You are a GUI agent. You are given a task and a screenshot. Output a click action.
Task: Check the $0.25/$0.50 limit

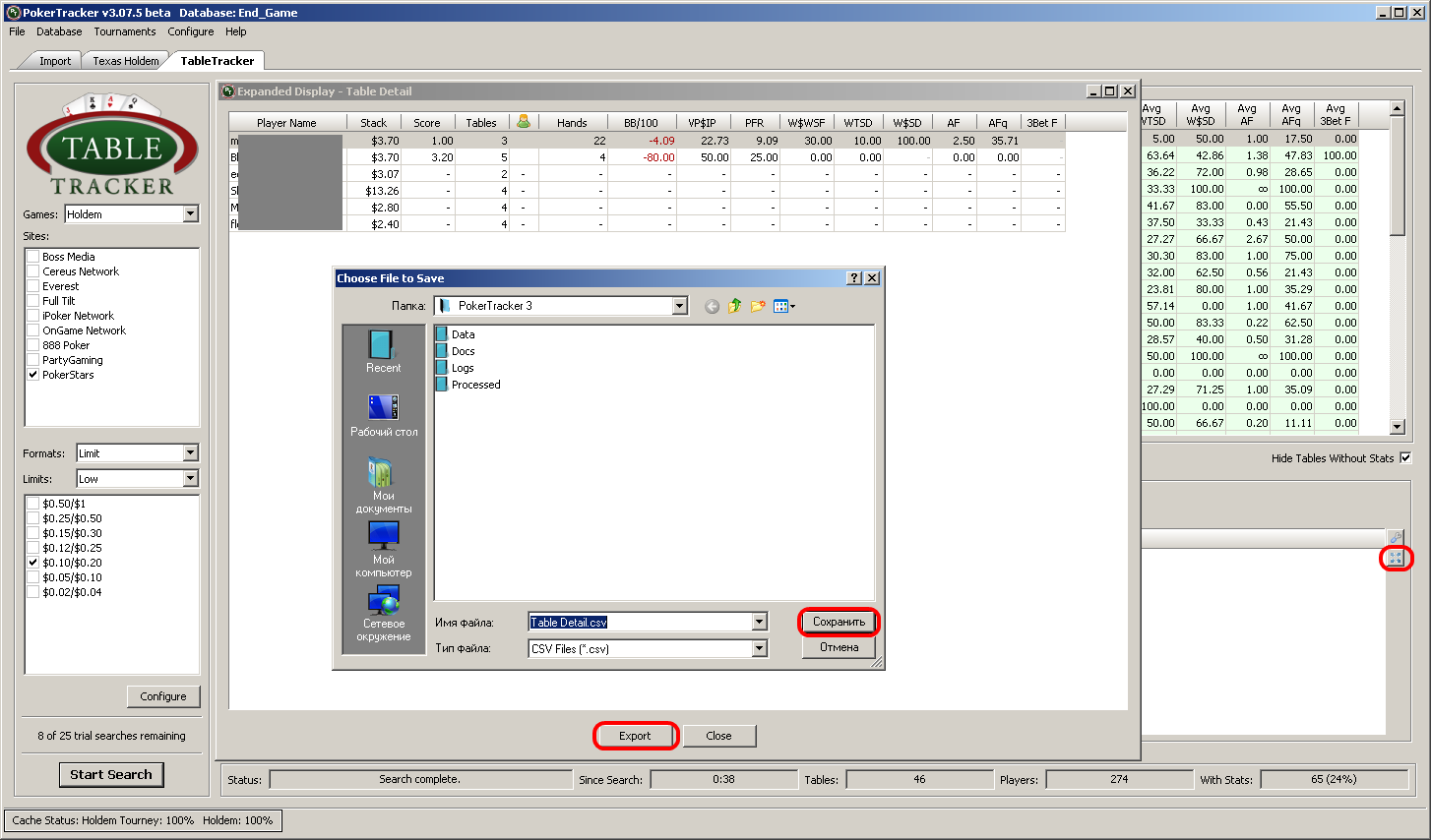click(32, 518)
